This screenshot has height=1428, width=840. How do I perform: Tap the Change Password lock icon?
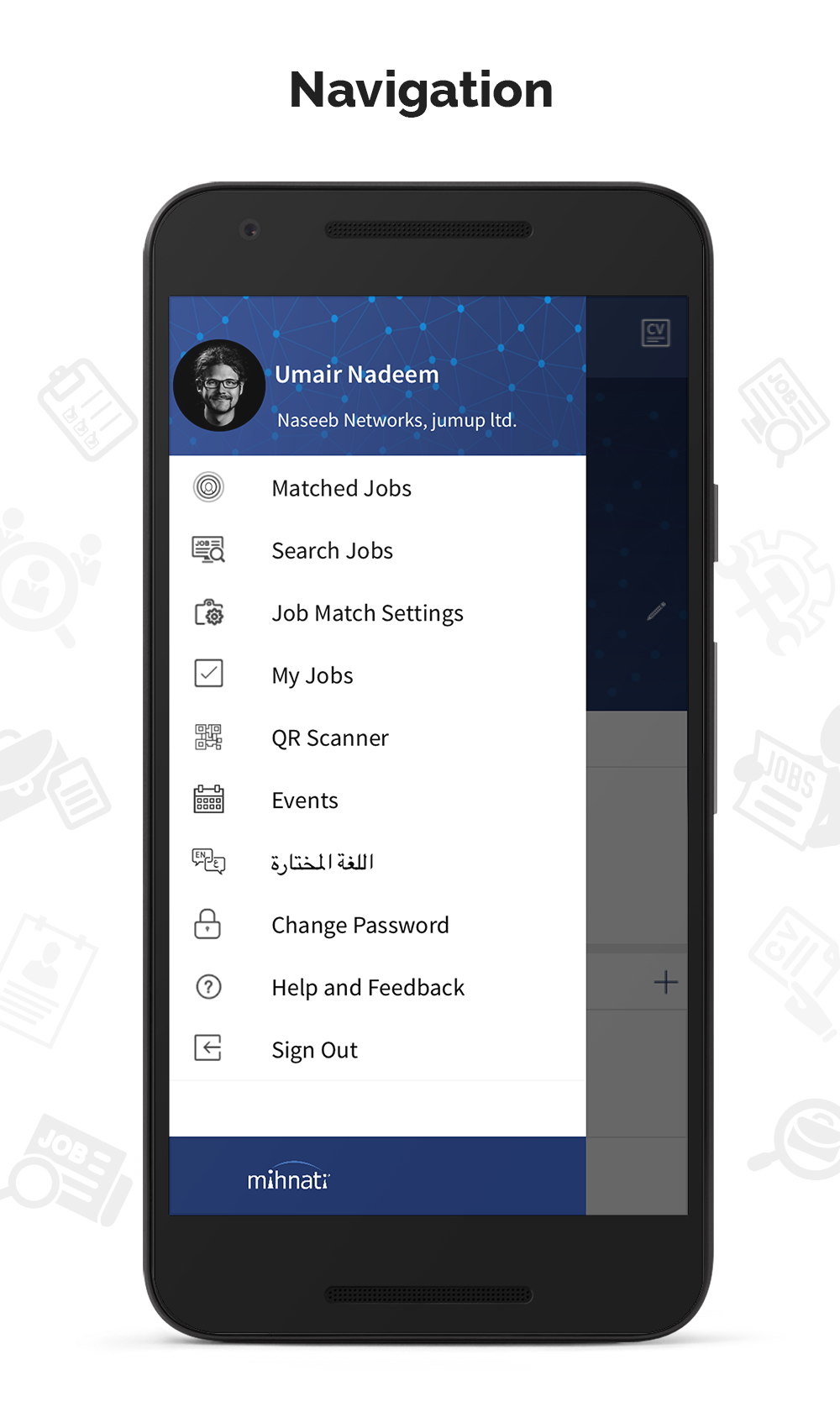tap(207, 923)
